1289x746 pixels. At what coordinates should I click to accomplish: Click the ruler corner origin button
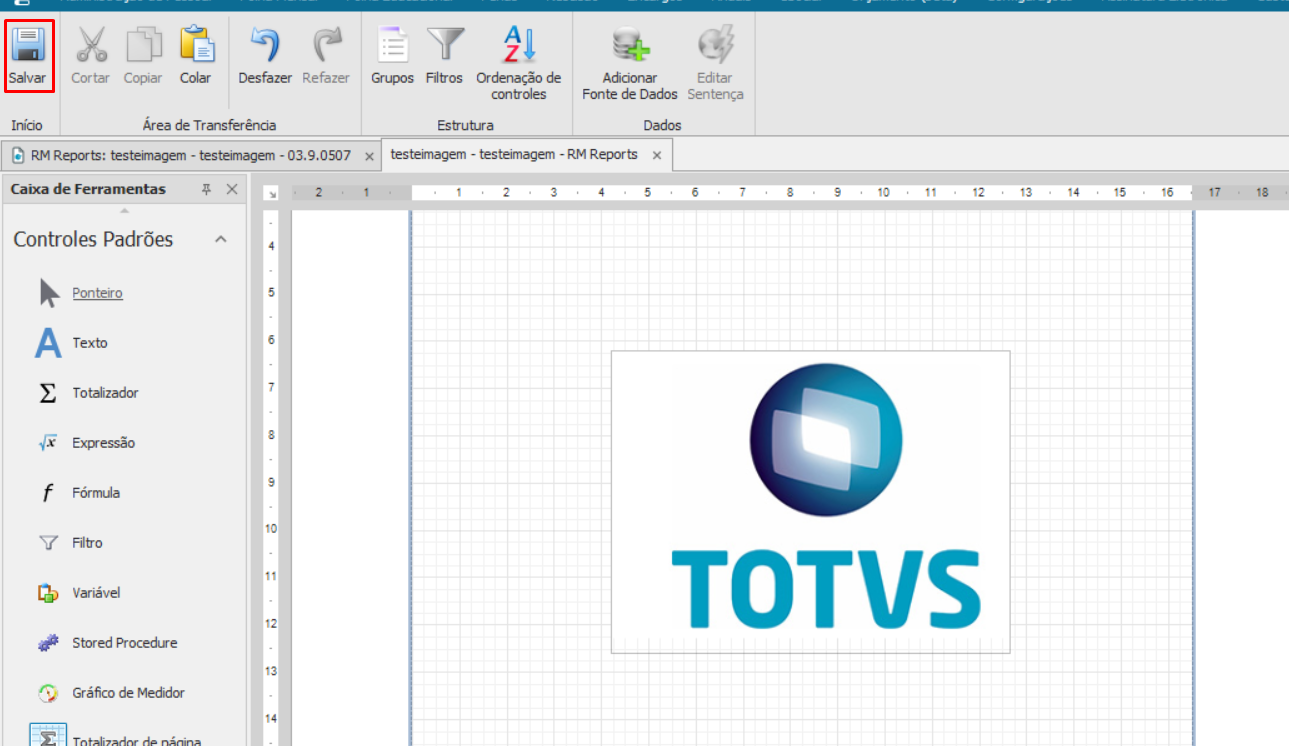point(270,193)
